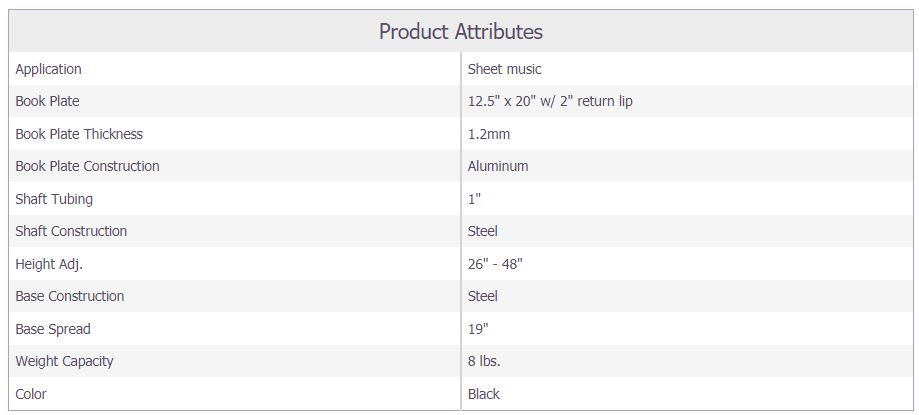This screenshot has width=919, height=415.
Task: Select the 26" - 48" height value
Action: coord(495,264)
